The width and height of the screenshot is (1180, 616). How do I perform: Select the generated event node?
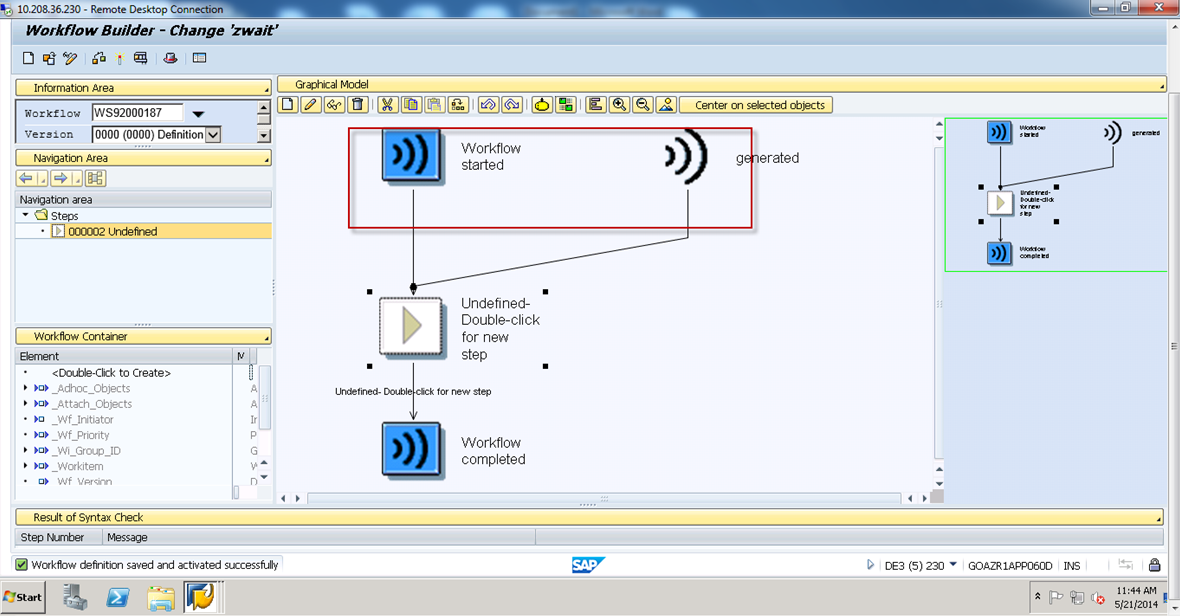click(686, 156)
